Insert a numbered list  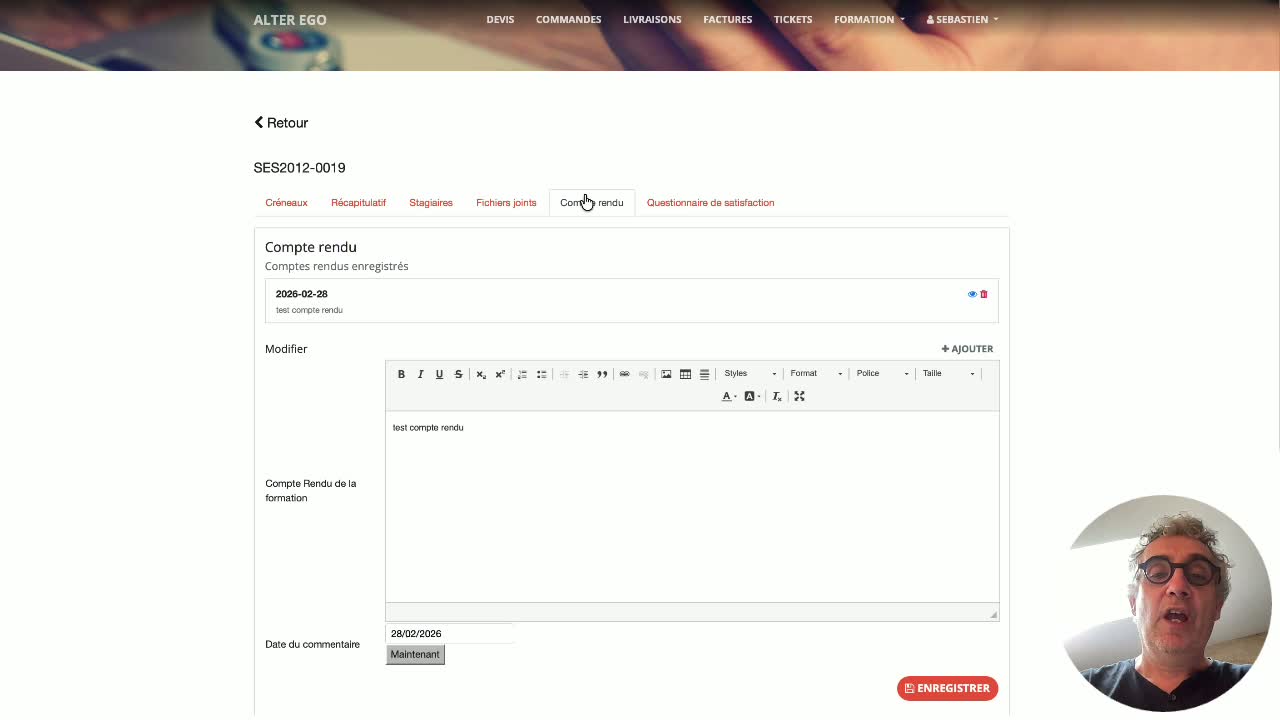(522, 374)
